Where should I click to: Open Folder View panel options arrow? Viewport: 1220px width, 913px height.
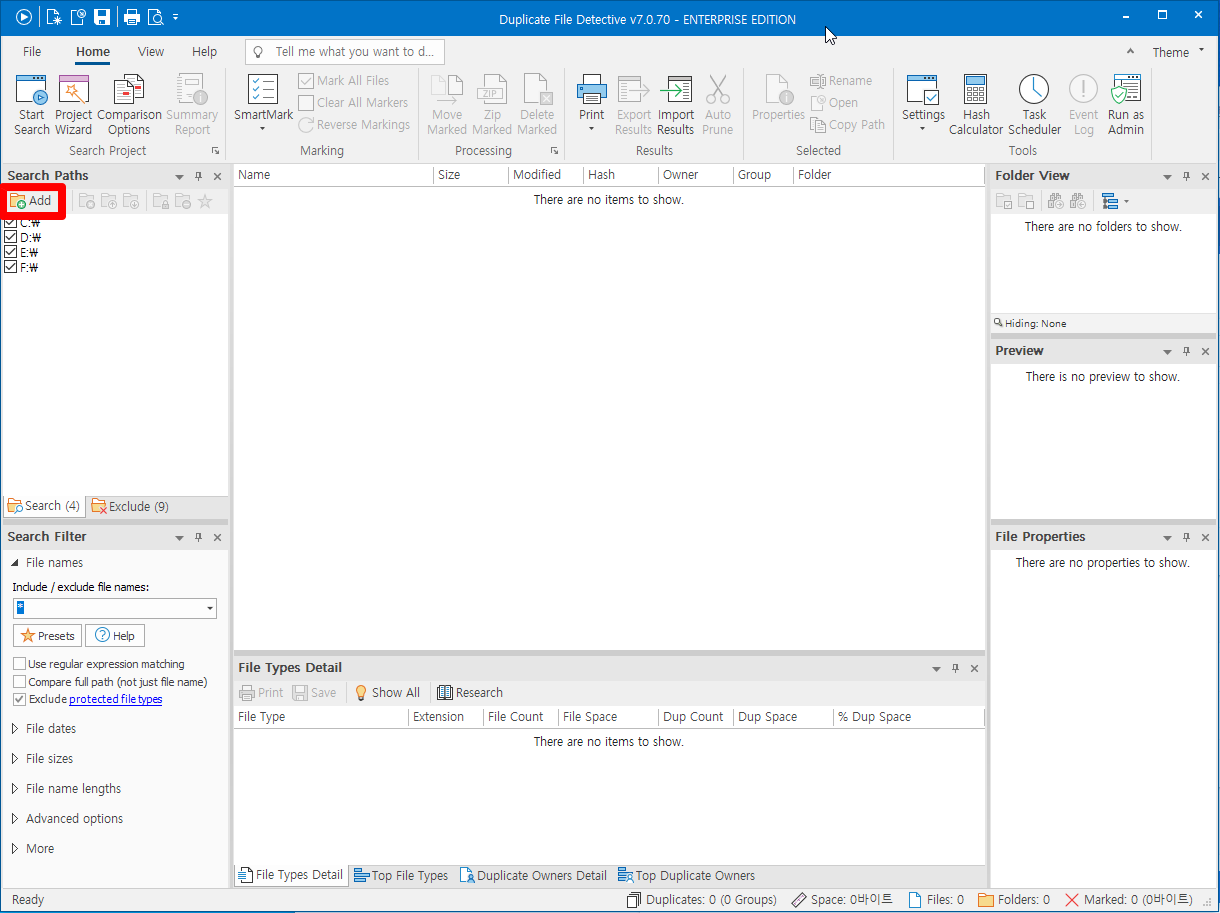(x=1167, y=176)
